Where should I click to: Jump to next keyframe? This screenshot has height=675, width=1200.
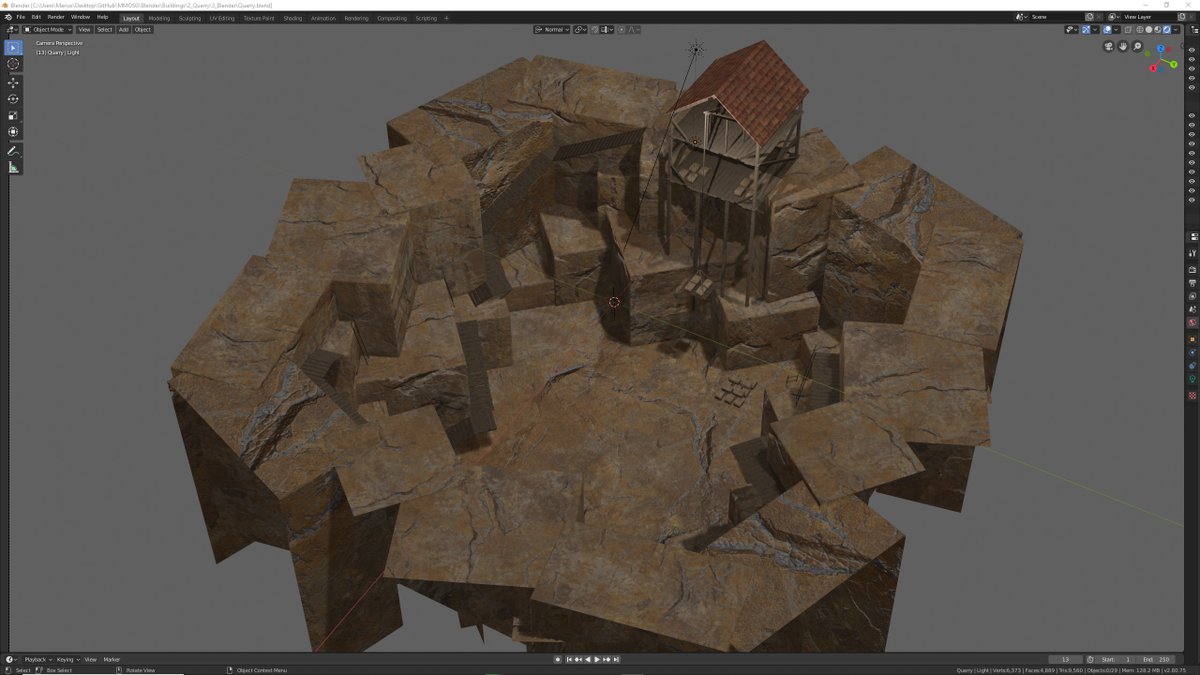[606, 660]
